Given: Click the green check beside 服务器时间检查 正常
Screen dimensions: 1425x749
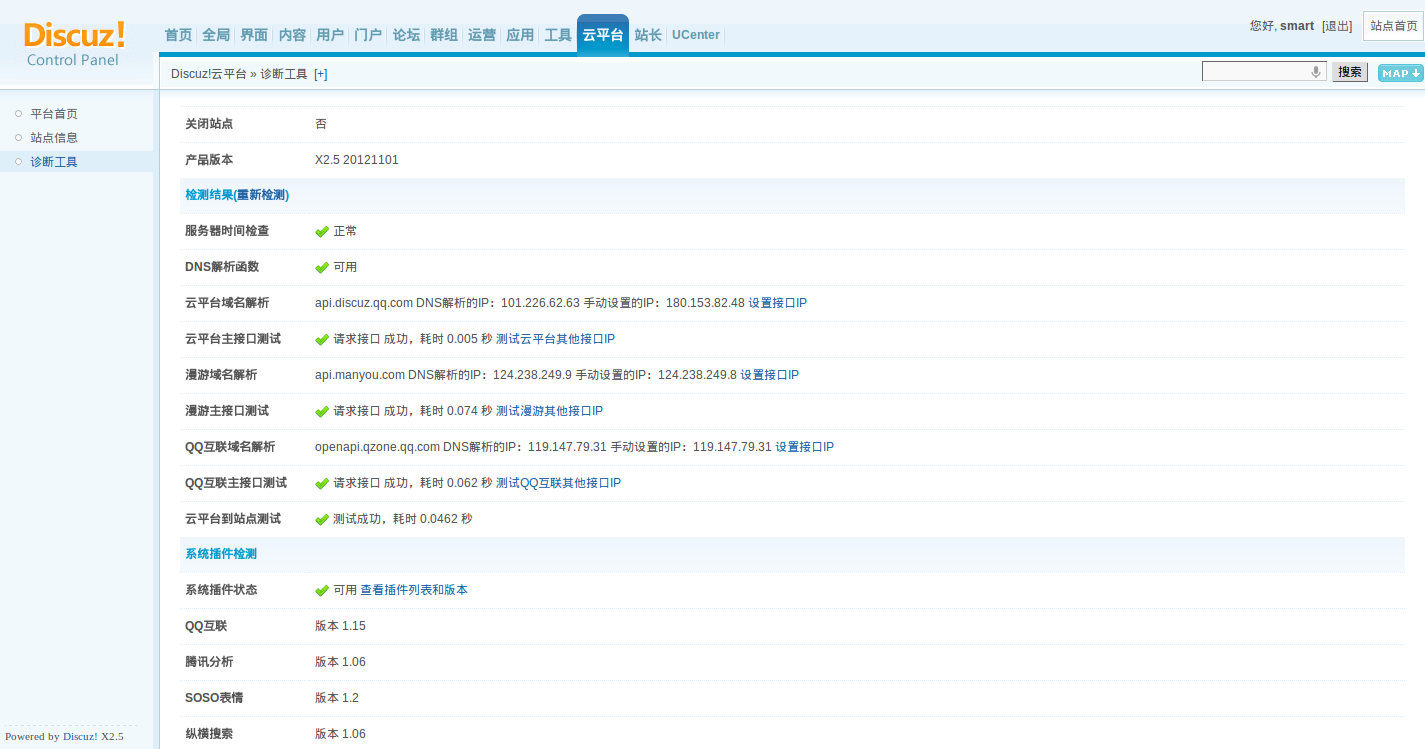Looking at the screenshot, I should point(322,232).
